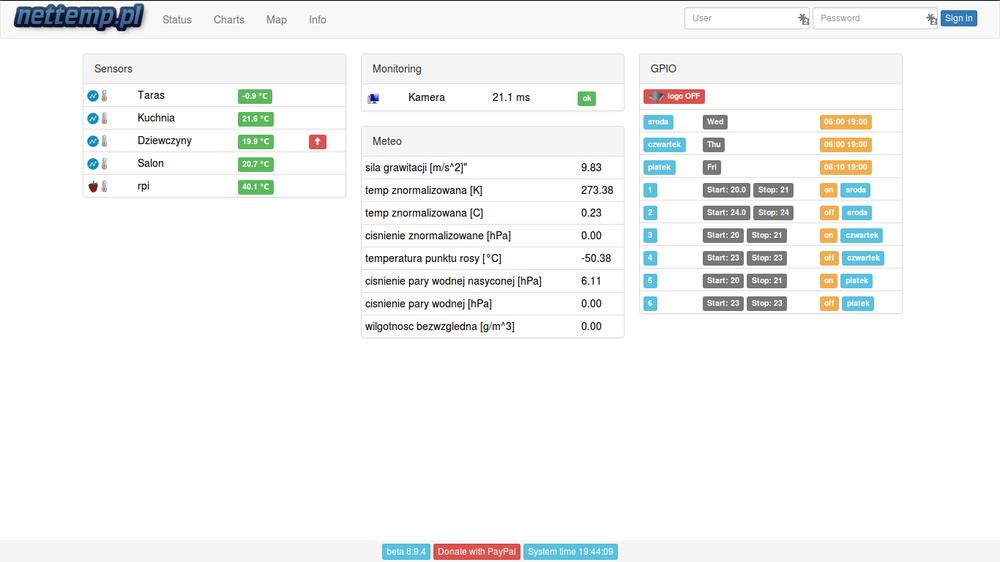Viewport: 1000px width, 562px height.
Task: Click the czwartek tag in GPIO row 3
Action: pos(862,235)
